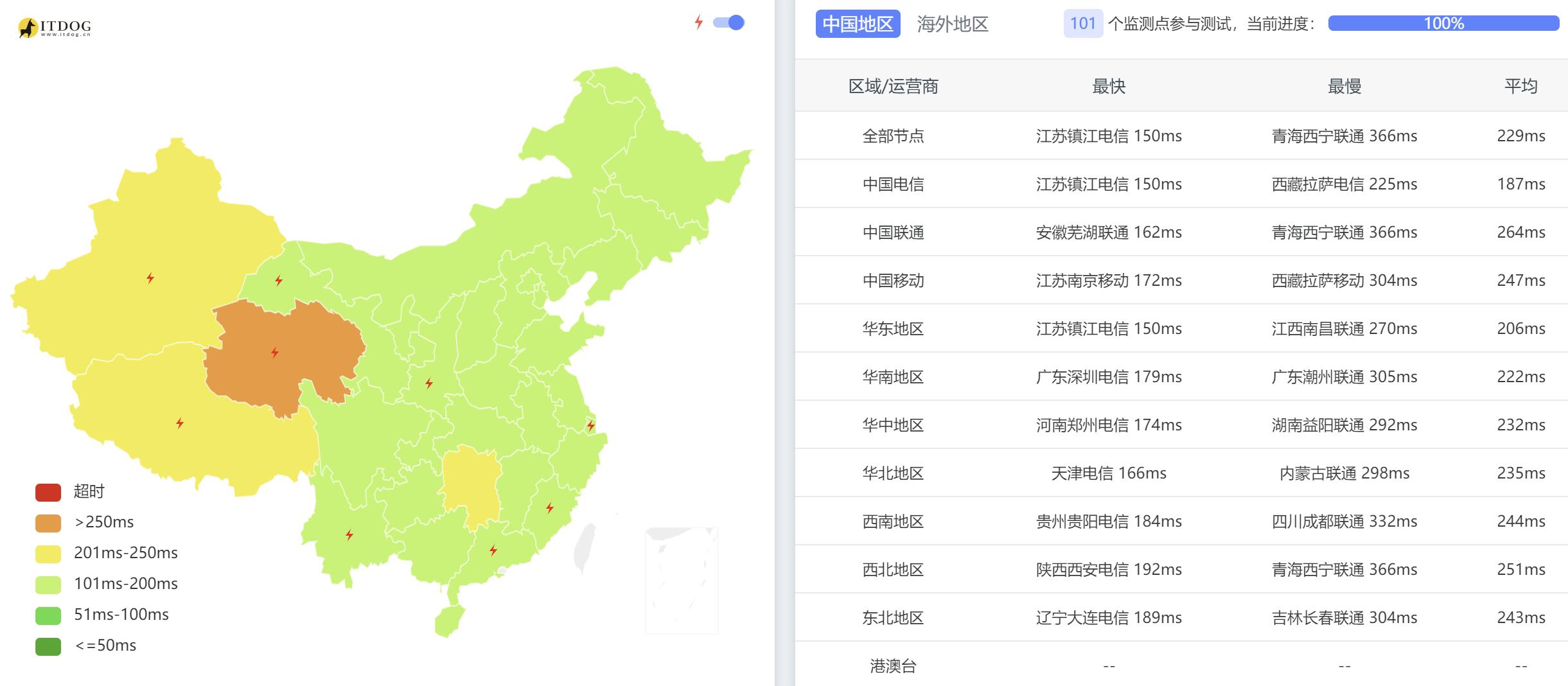Toggle the 201ms-250ms legend entry
The height and width of the screenshot is (686, 1568).
[x=107, y=553]
